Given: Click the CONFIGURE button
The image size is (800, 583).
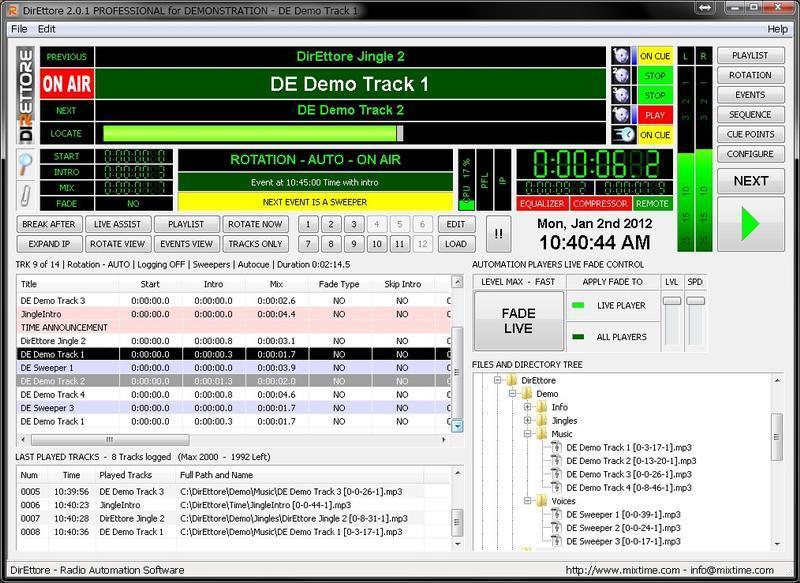Looking at the screenshot, I should 751,154.
